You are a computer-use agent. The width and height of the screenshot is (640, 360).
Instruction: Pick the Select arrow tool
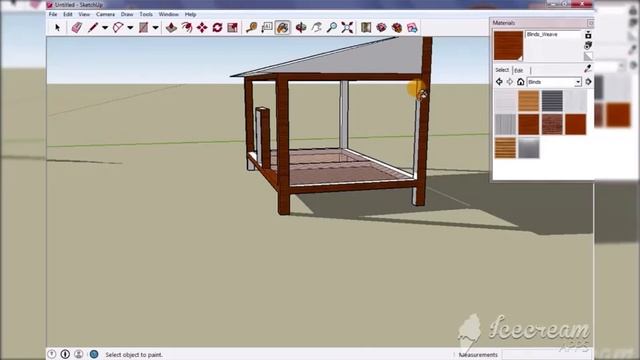pyautogui.click(x=58, y=27)
